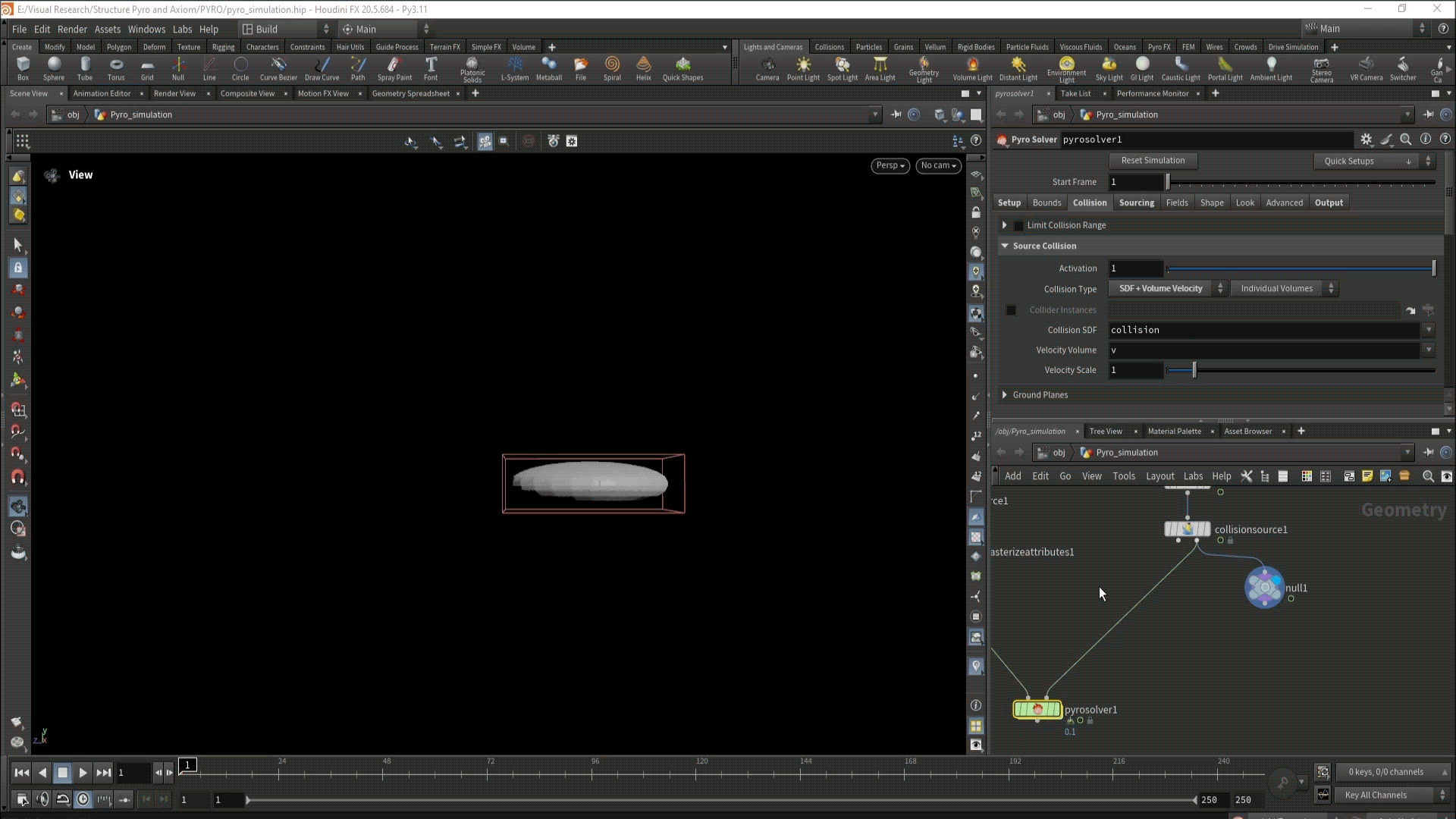
Task: Open the Labs menu in the menu bar
Action: click(182, 29)
